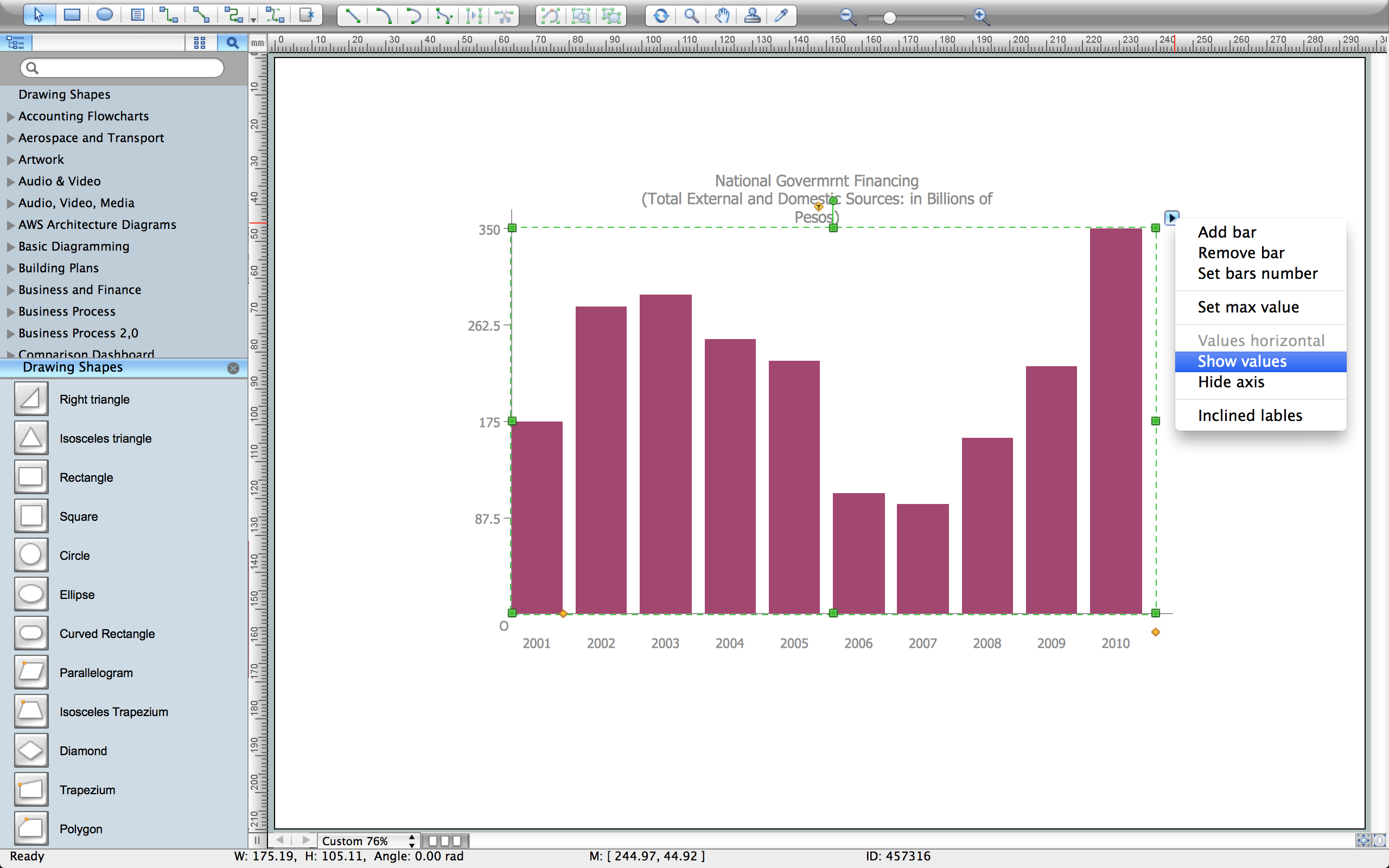
Task: Choose Set max value
Action: point(1260,307)
